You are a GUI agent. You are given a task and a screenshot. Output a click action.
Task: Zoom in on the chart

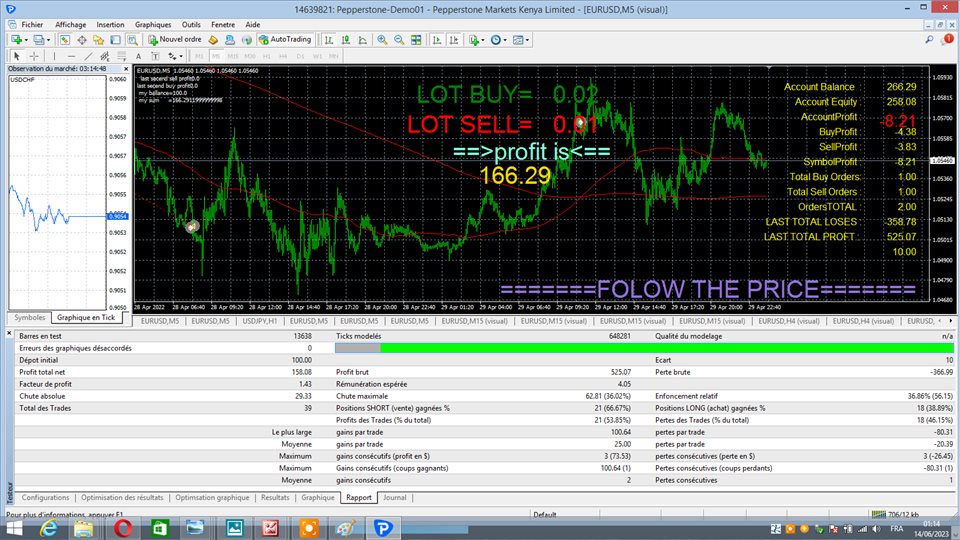click(x=382, y=40)
